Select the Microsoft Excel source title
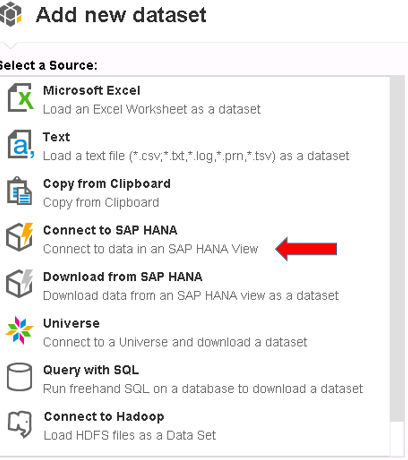 tap(92, 91)
